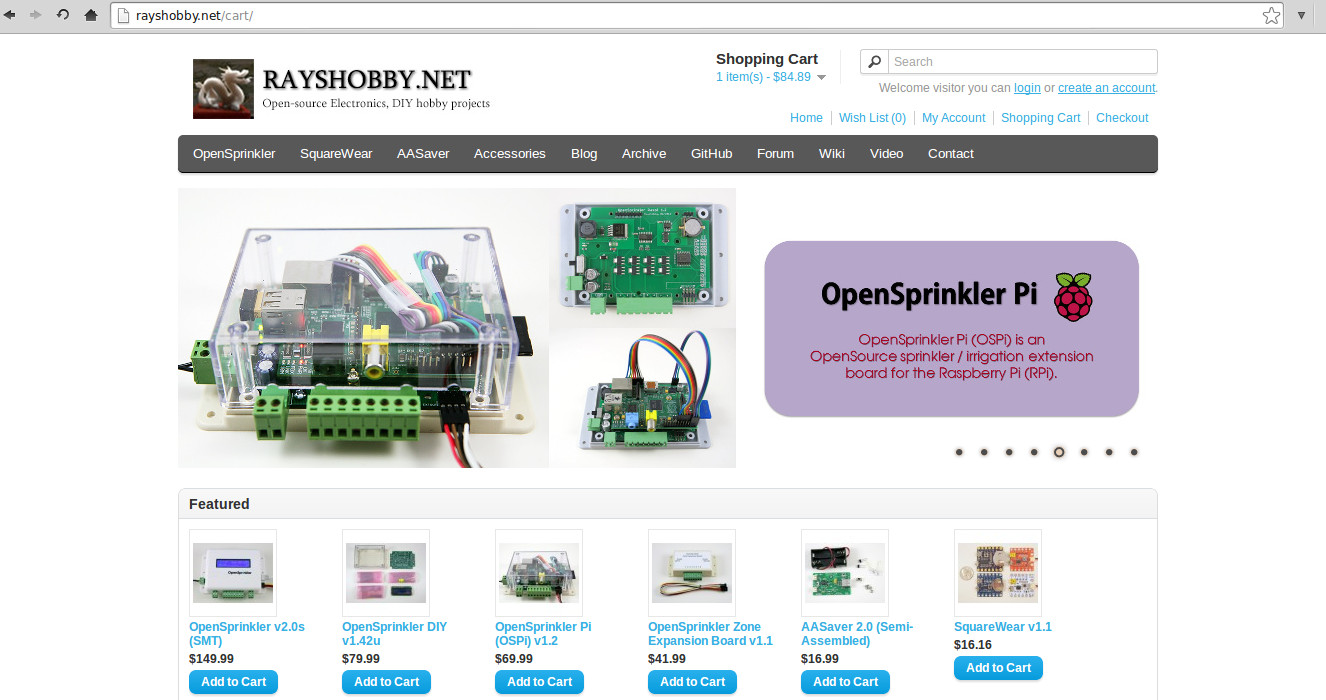Open OpenSprinkler v2.0s (SMT) title link
The width and height of the screenshot is (1326, 700).
click(247, 634)
